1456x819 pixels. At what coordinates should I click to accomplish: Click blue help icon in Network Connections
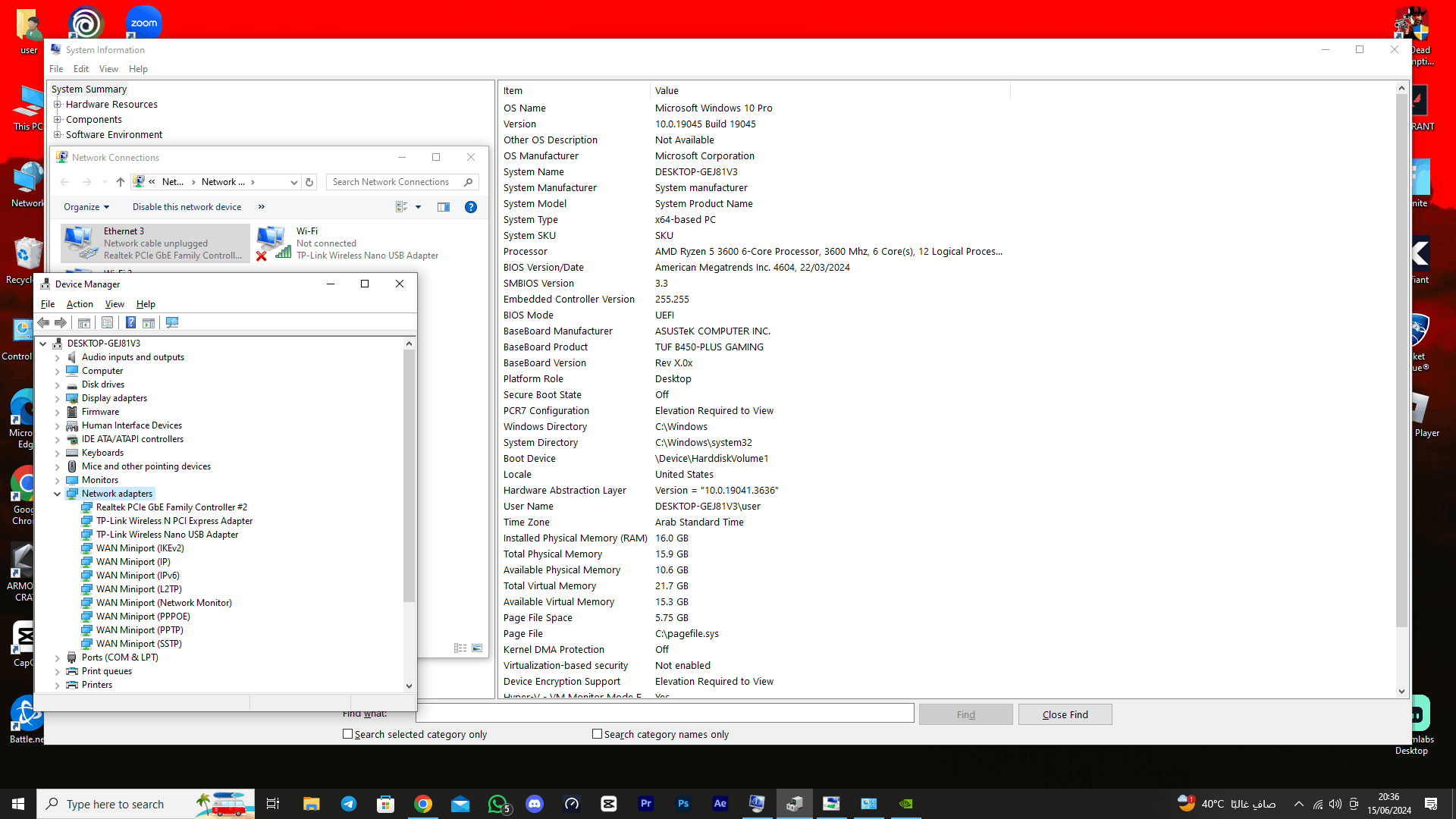(471, 207)
